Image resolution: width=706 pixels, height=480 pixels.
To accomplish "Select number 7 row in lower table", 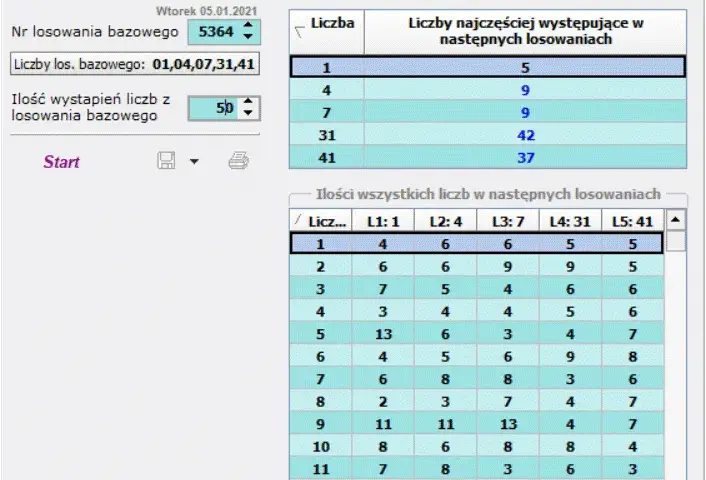I will click(477, 379).
